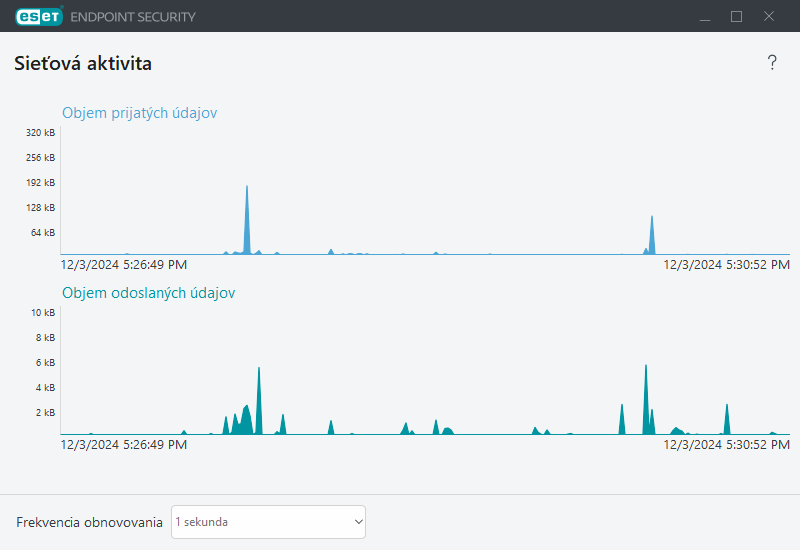Open help with the question mark icon
This screenshot has width=800, height=550.
click(x=772, y=63)
